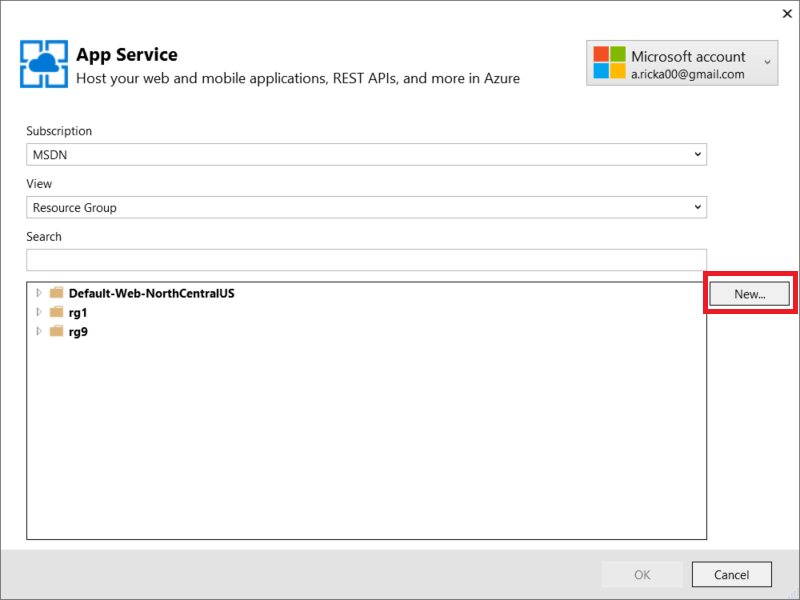Open the Subscription MSDN dropdown
Image resolution: width=800 pixels, height=600 pixels.
(x=366, y=155)
